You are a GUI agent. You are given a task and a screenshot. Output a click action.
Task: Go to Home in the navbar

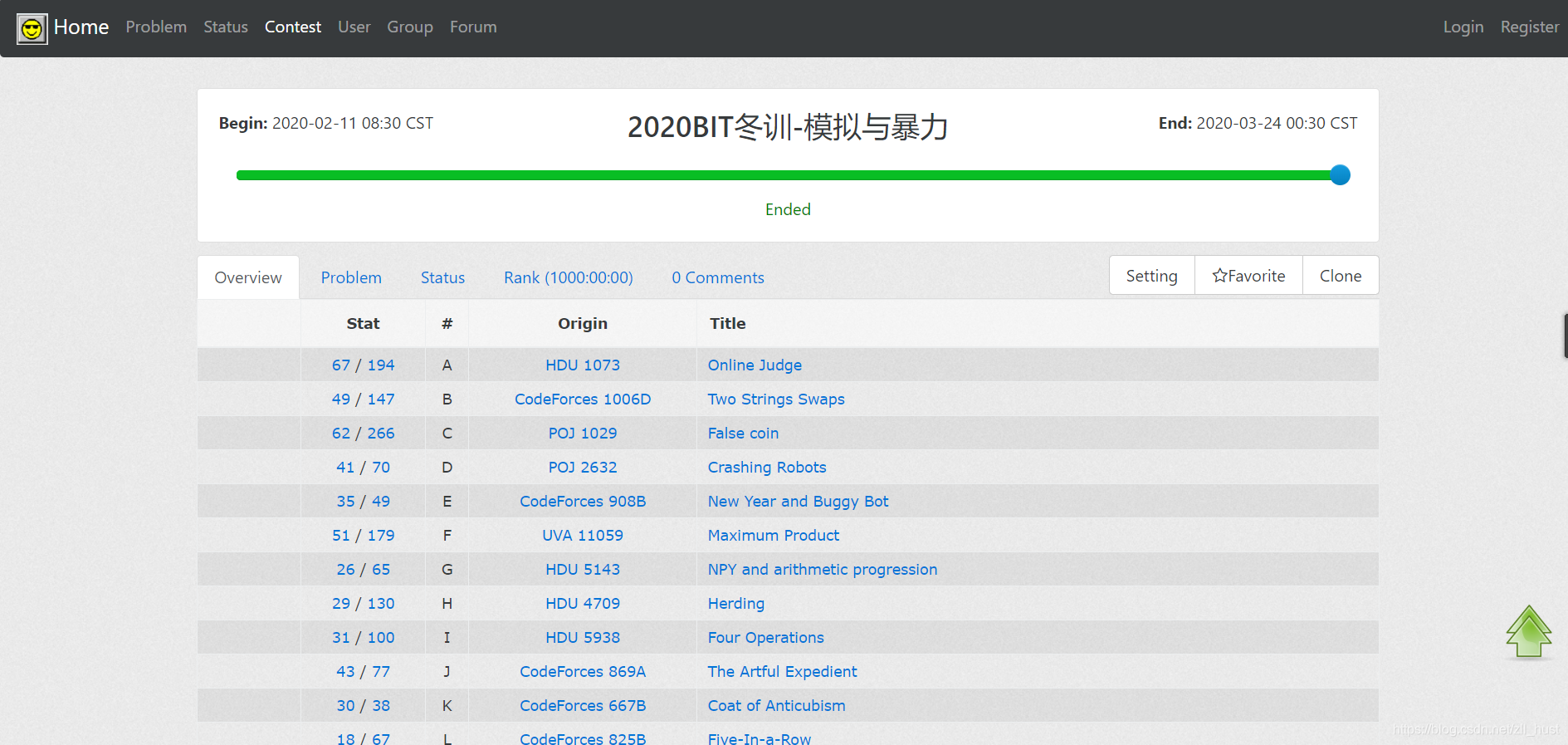point(81,27)
